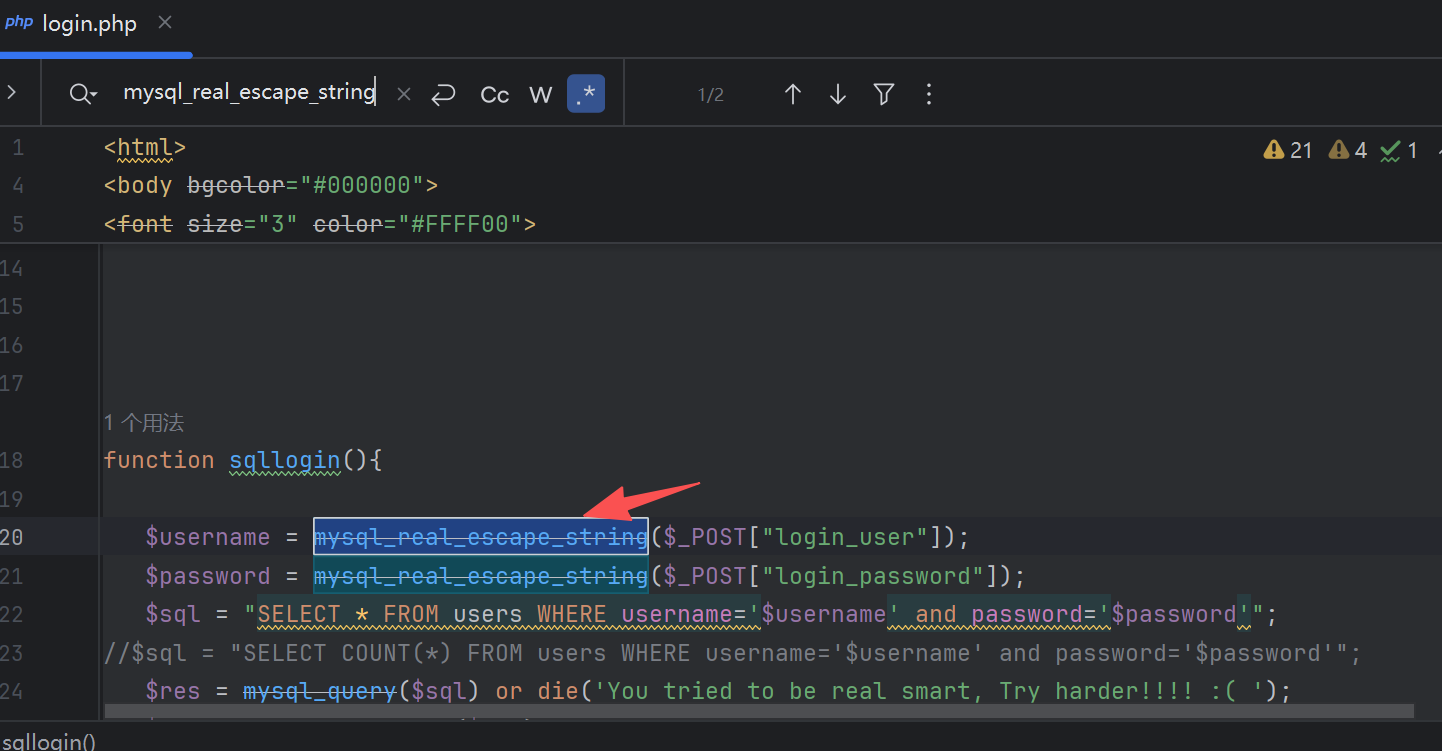Screen dimensions: 1442x751
Task: Click the sqllogin() breadcrumb at bottom
Action: coord(48,742)
